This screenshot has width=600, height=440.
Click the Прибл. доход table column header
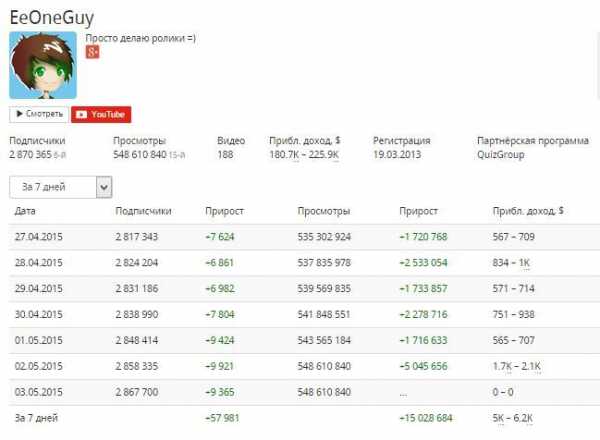point(528,211)
